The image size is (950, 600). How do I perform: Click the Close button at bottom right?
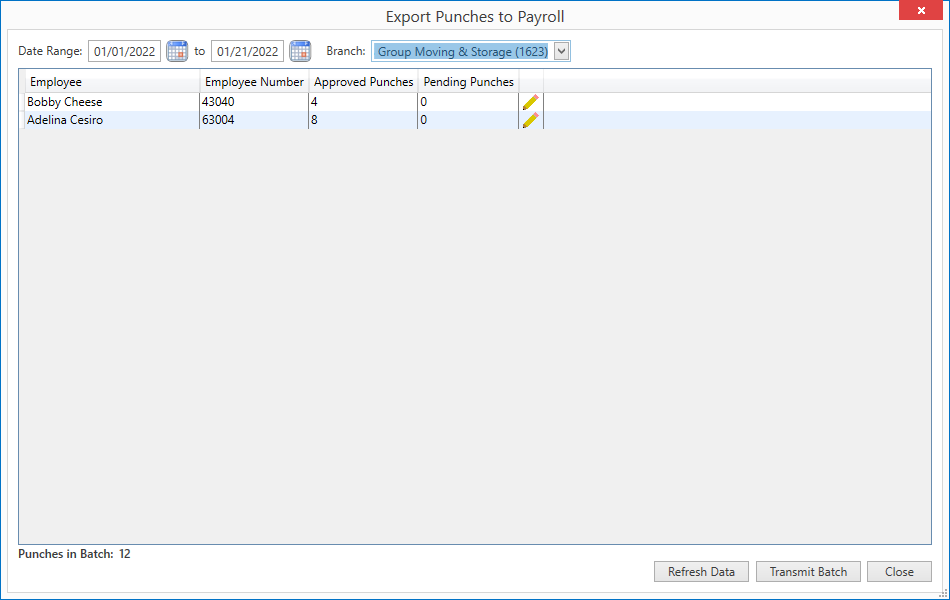(x=898, y=571)
